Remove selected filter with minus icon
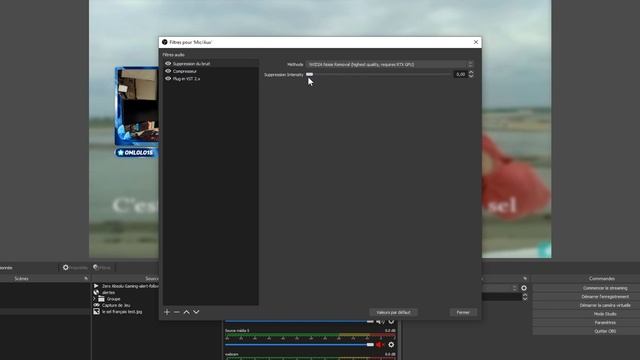Screen dimensions: 640x360 tap(177, 312)
